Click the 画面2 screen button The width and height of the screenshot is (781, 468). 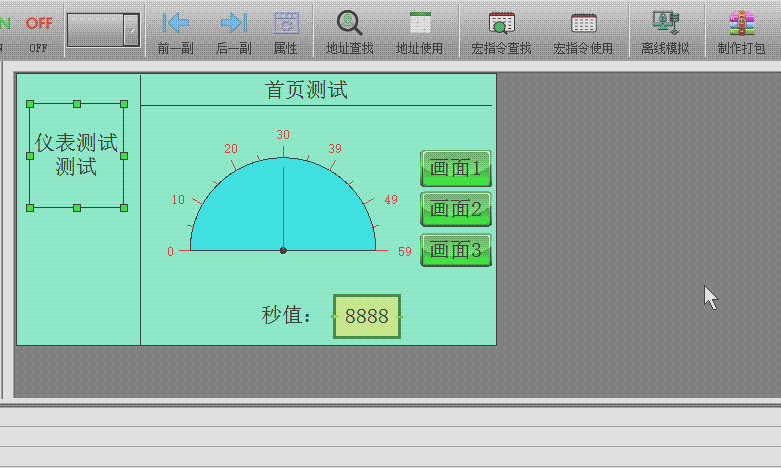(x=456, y=209)
